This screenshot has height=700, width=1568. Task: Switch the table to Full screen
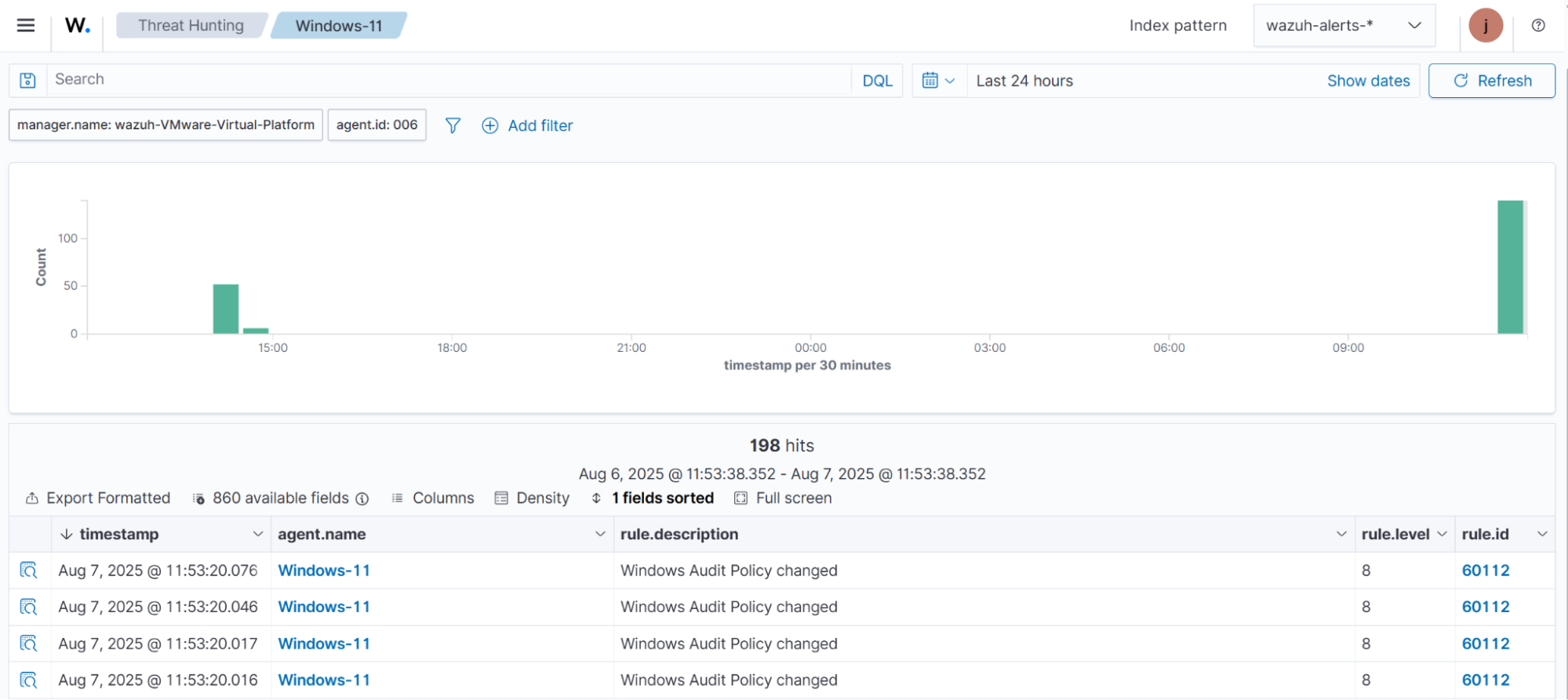click(783, 498)
